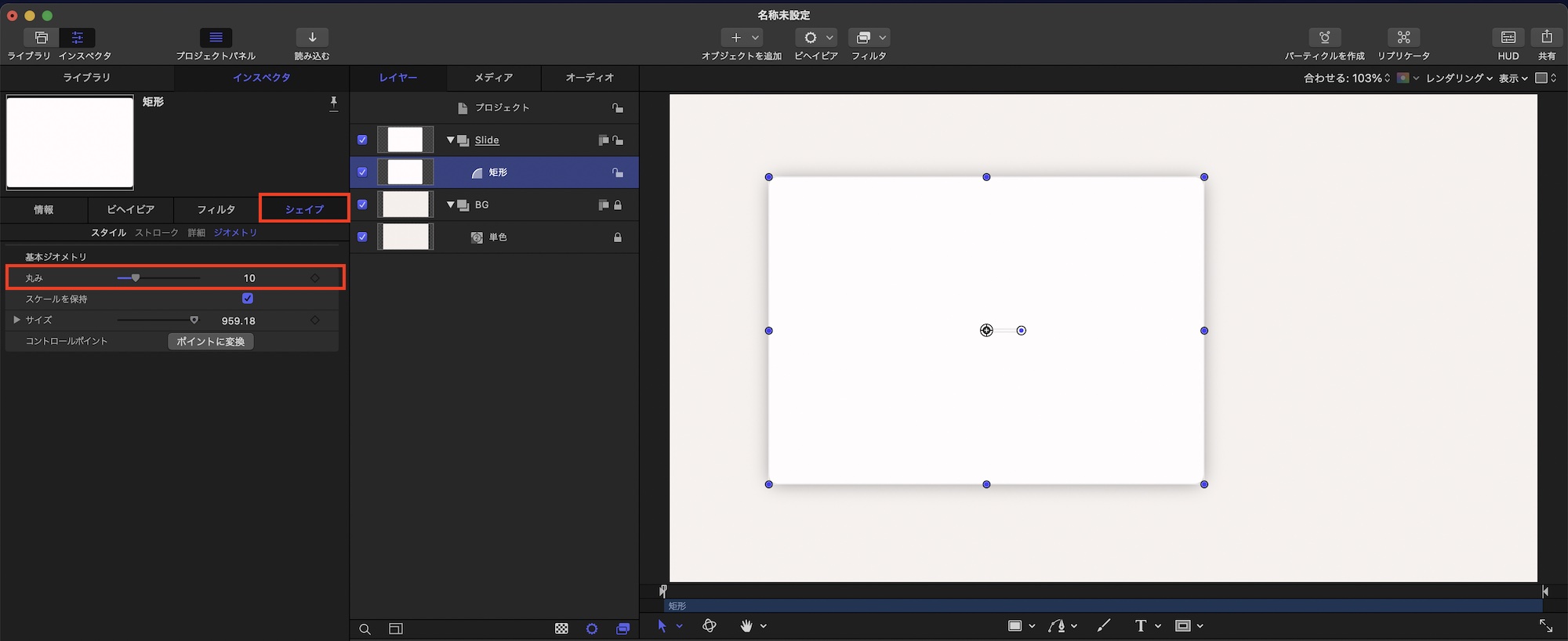Screen dimensions: 1568x641
Task: Toggle the Preserve Scale (スケールを保持) checkbox
Action: 248,299
